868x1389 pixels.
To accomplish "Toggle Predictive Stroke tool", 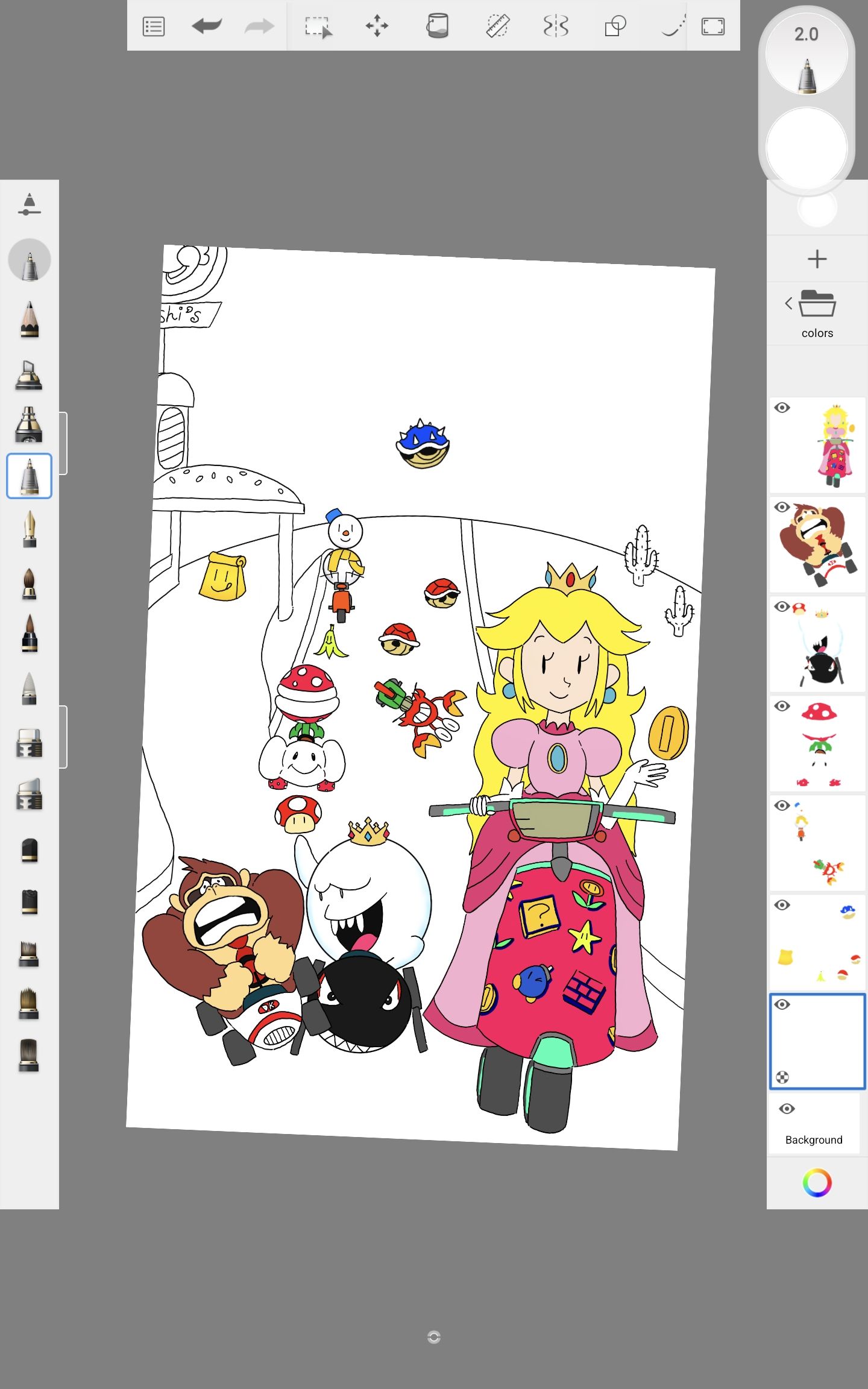I will point(673,26).
